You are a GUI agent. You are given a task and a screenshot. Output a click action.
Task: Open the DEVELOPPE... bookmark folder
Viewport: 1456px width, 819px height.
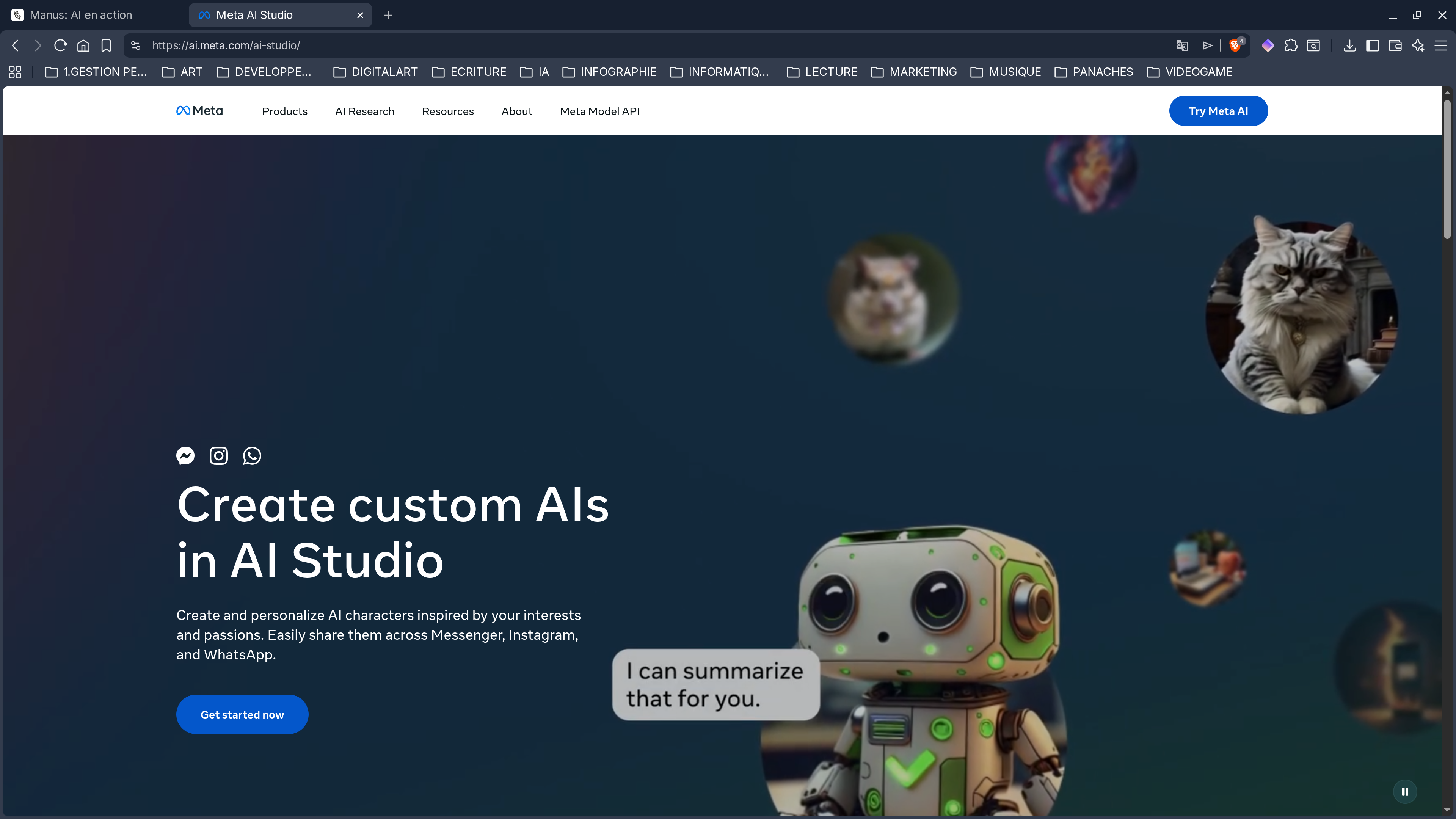point(264,72)
